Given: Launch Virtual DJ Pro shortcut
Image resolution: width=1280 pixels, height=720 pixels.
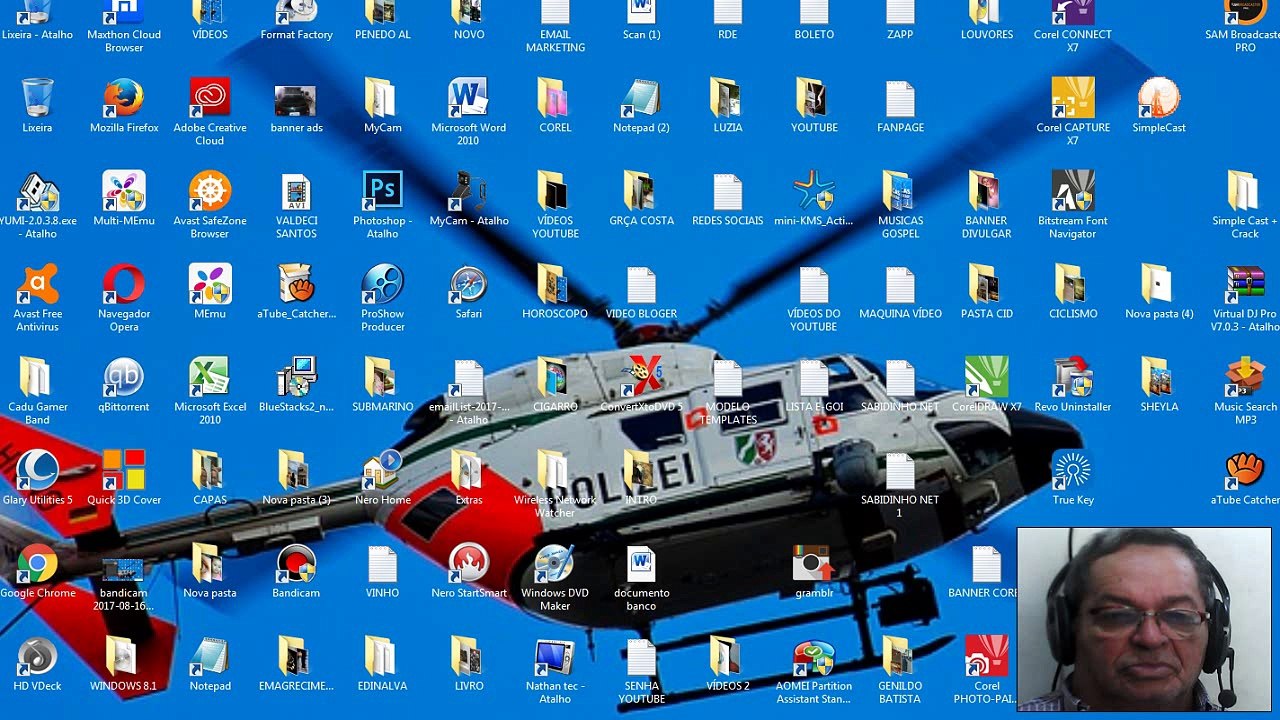Looking at the screenshot, I should (1244, 285).
